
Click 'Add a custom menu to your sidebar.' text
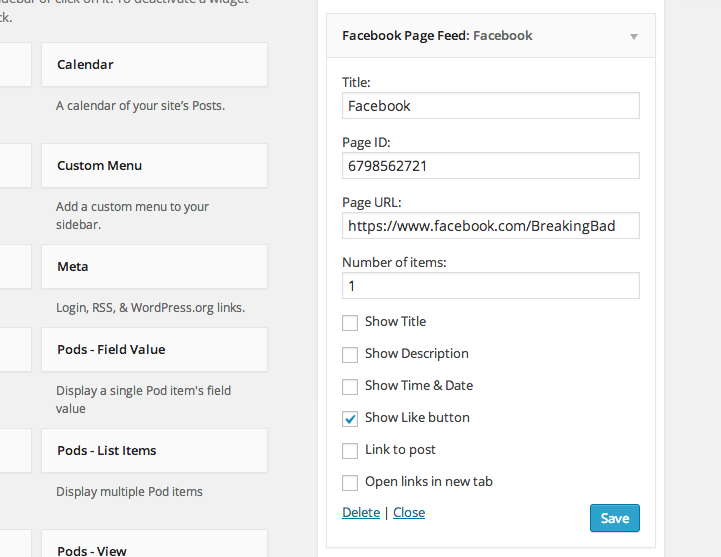pos(132,216)
